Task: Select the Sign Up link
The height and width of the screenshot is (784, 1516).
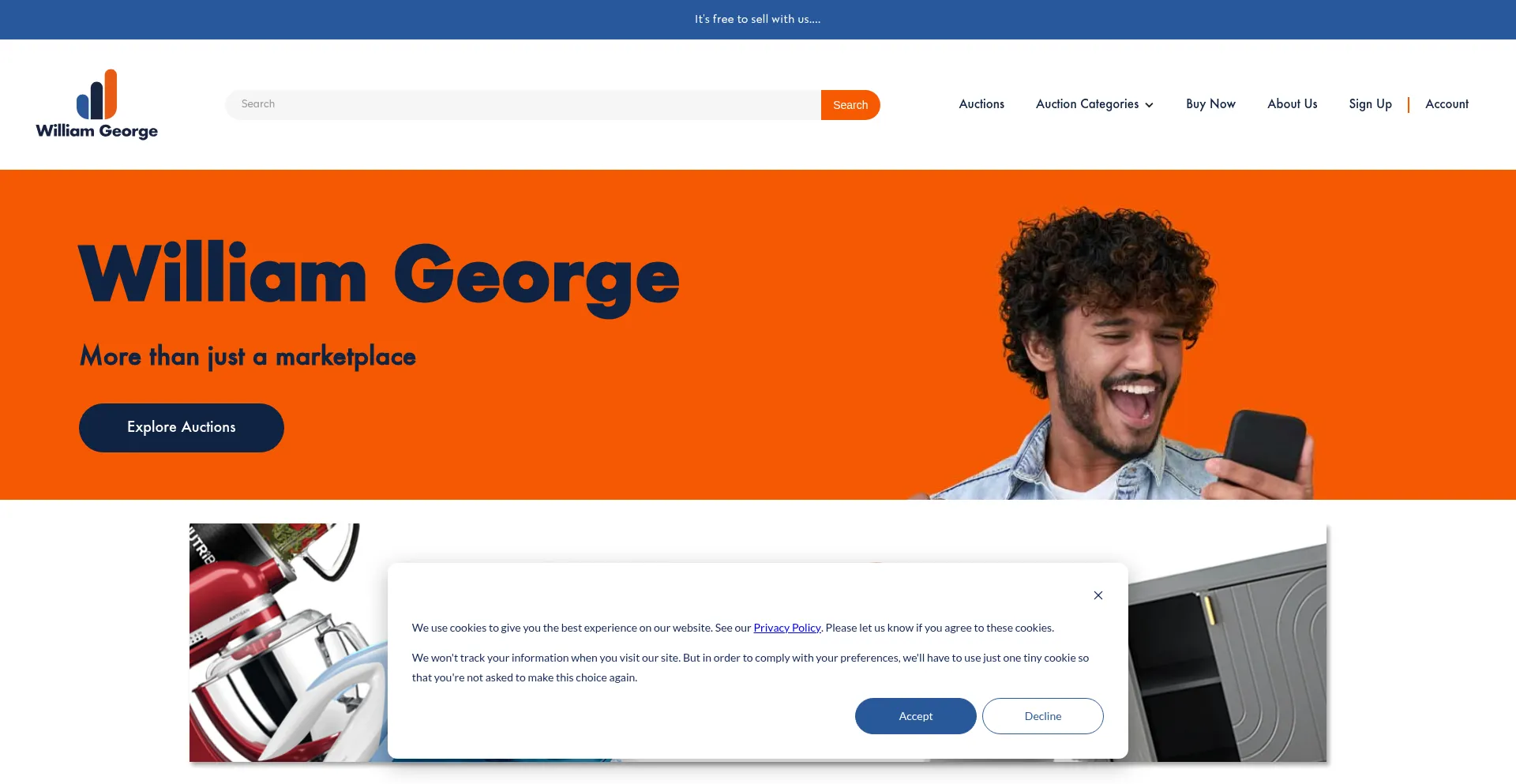Action: pyautogui.click(x=1370, y=104)
